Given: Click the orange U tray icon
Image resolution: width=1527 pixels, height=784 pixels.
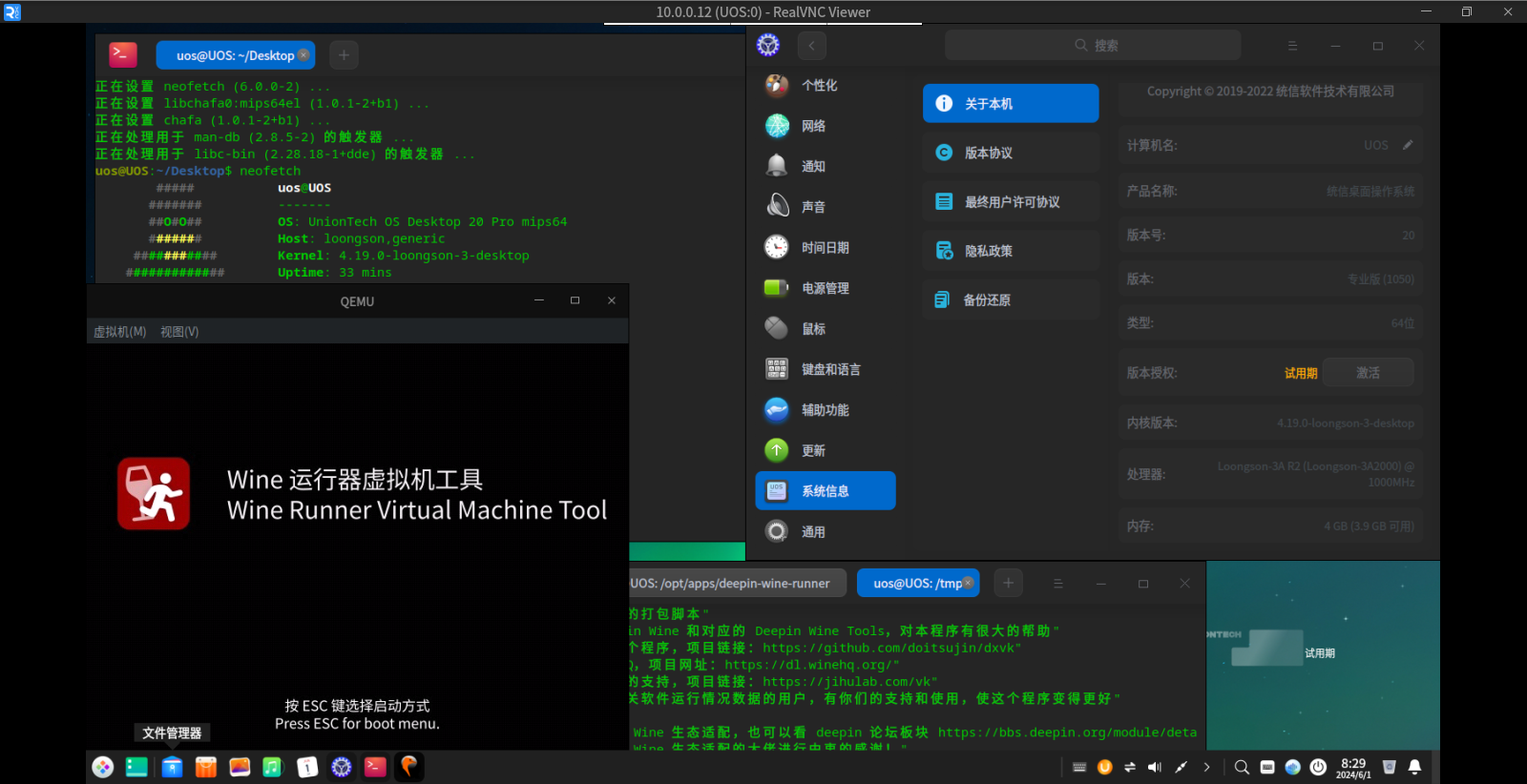Looking at the screenshot, I should pyautogui.click(x=1105, y=767).
